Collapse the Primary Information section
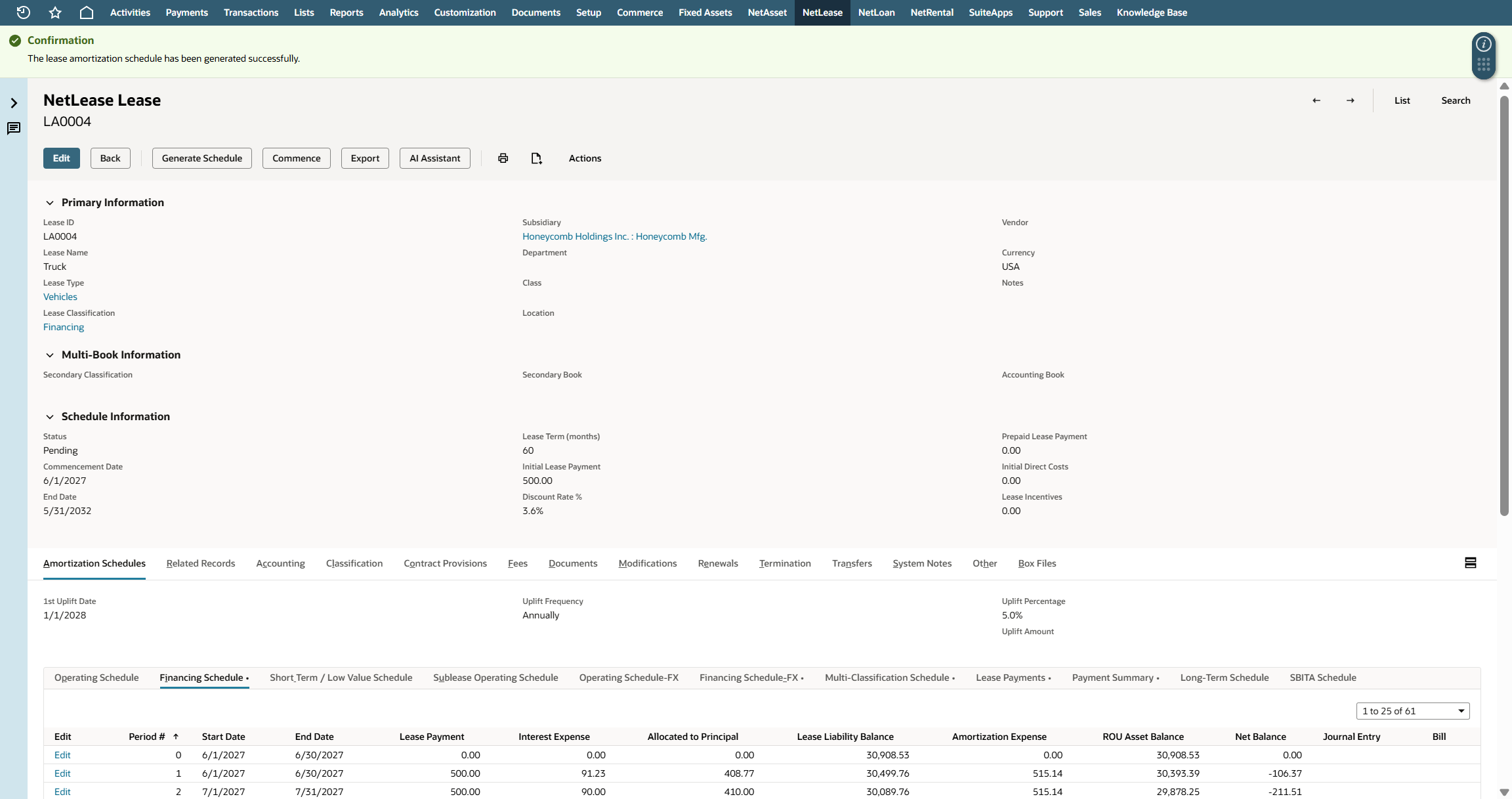This screenshot has width=1512, height=799. (x=50, y=203)
